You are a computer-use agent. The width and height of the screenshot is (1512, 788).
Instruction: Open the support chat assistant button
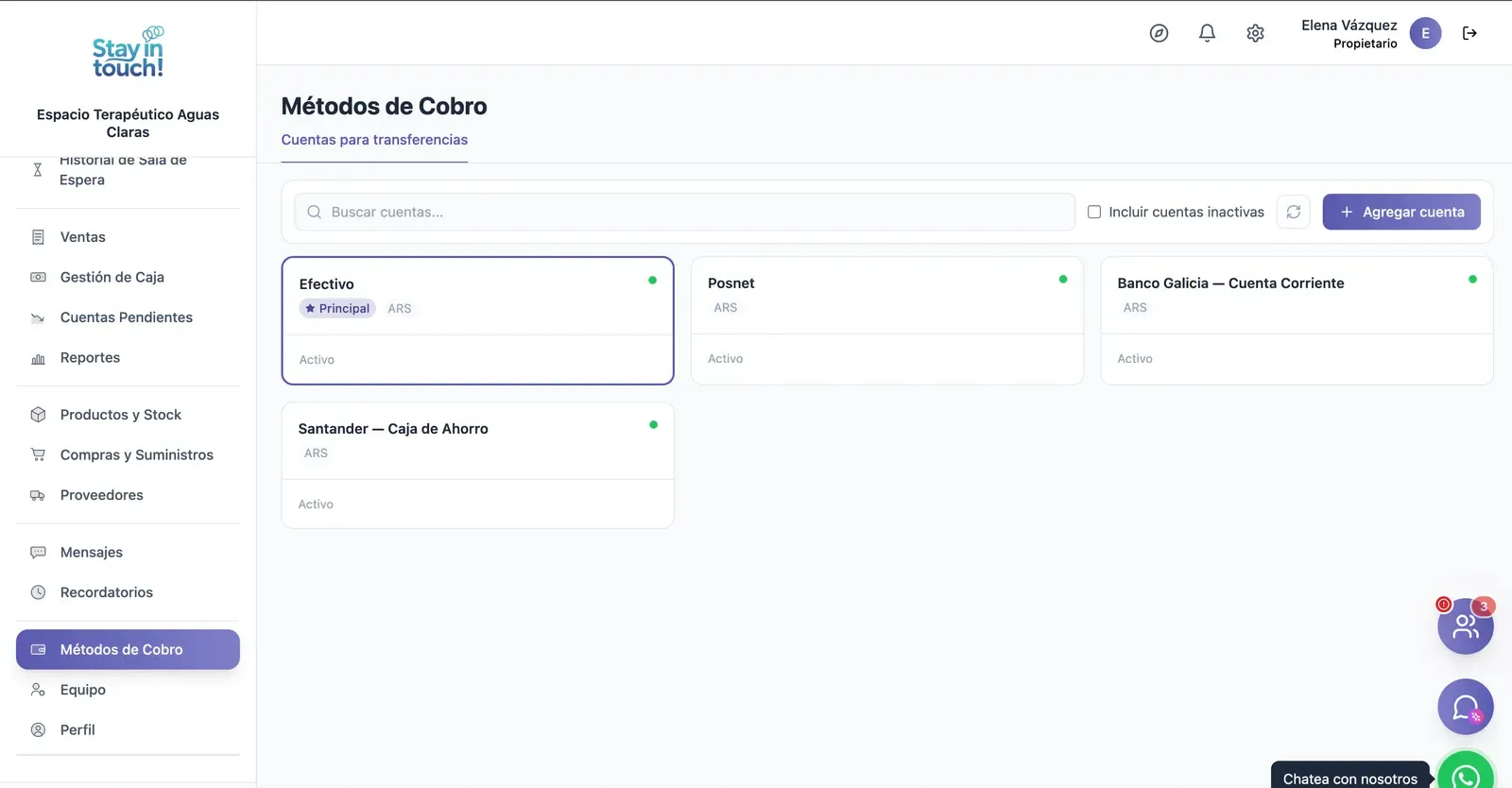click(1466, 707)
